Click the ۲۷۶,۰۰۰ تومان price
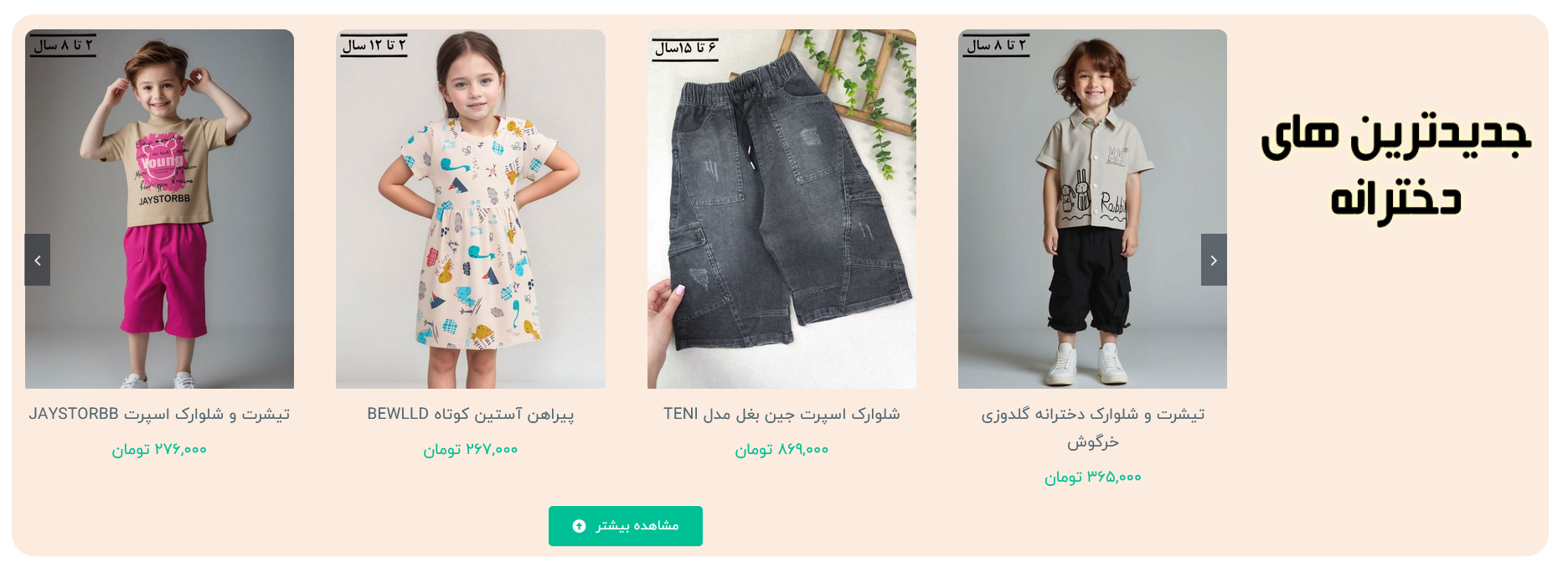The width and height of the screenshot is (1568, 568). point(159,450)
